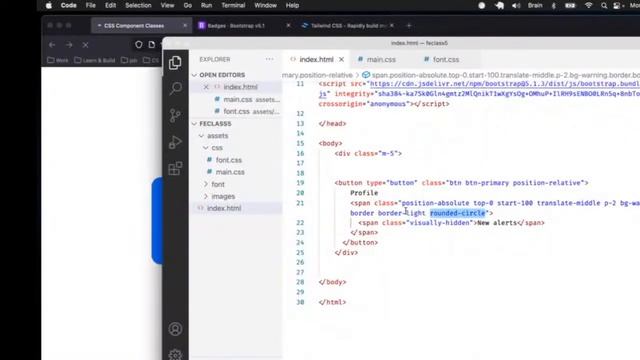The image size is (640, 360).
Task: Open the Window menu
Action: [x=265, y=5]
